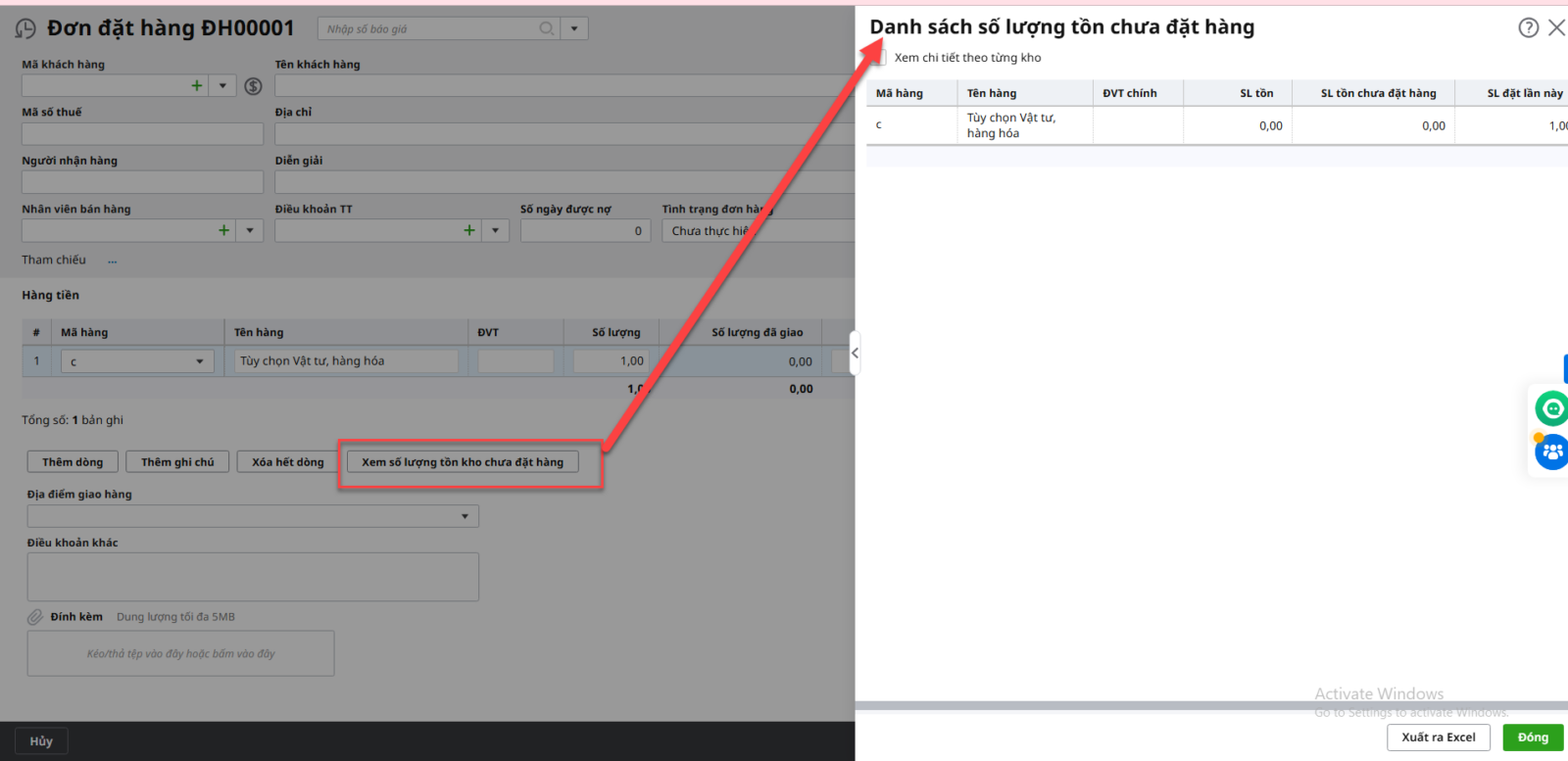The image size is (1568, 761).
Task: Click the horizontal scrollbar in stock list panel
Action: 1210,705
